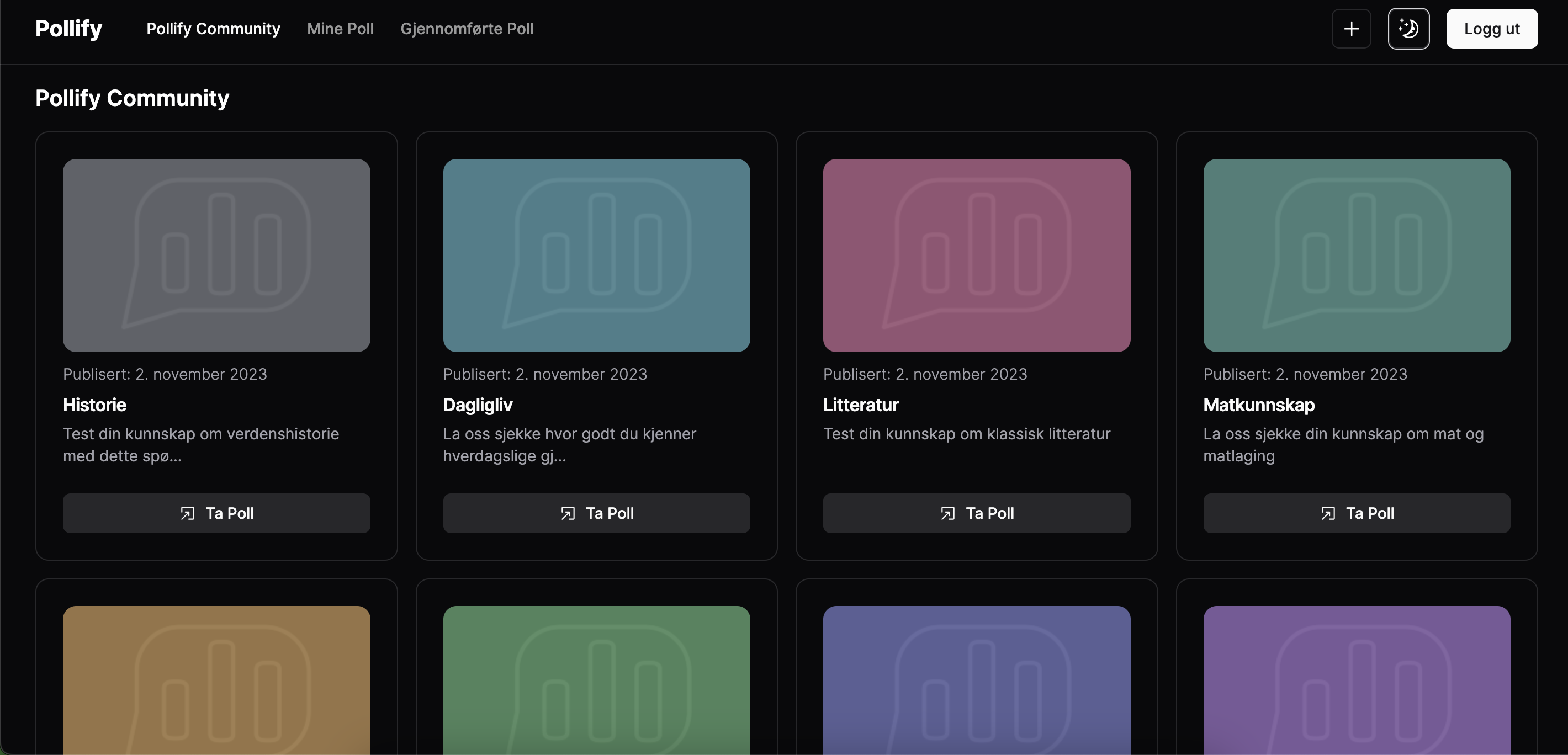Select the Pollify Community nav item
The height and width of the screenshot is (755, 1568).
213,29
